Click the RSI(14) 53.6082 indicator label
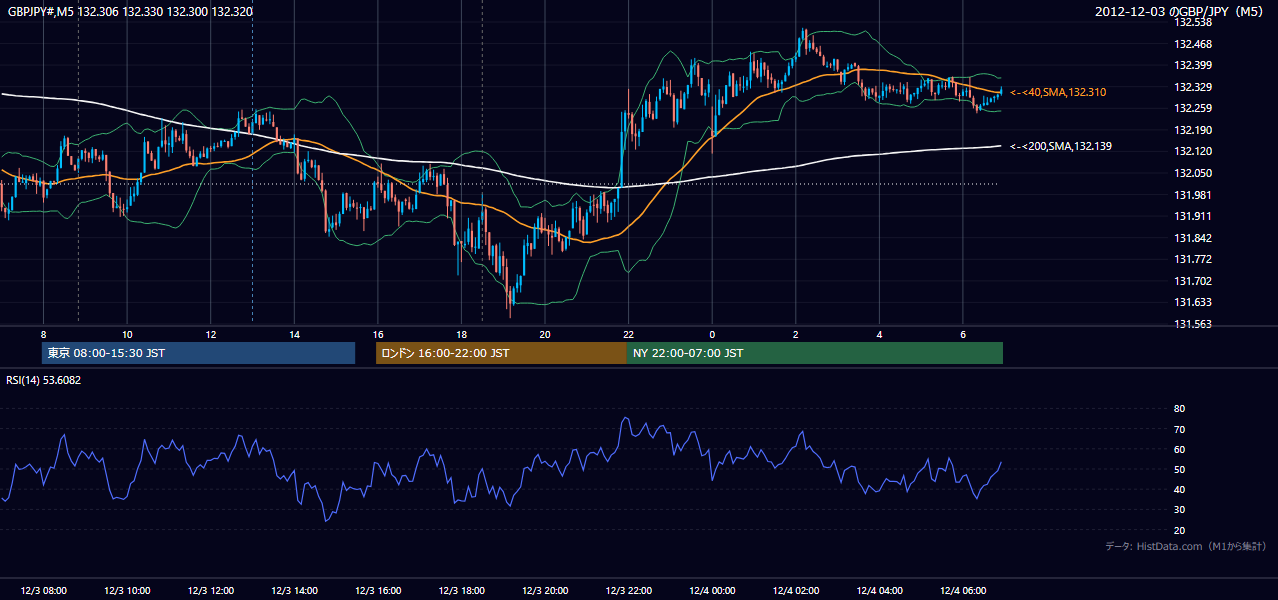 click(x=43, y=380)
